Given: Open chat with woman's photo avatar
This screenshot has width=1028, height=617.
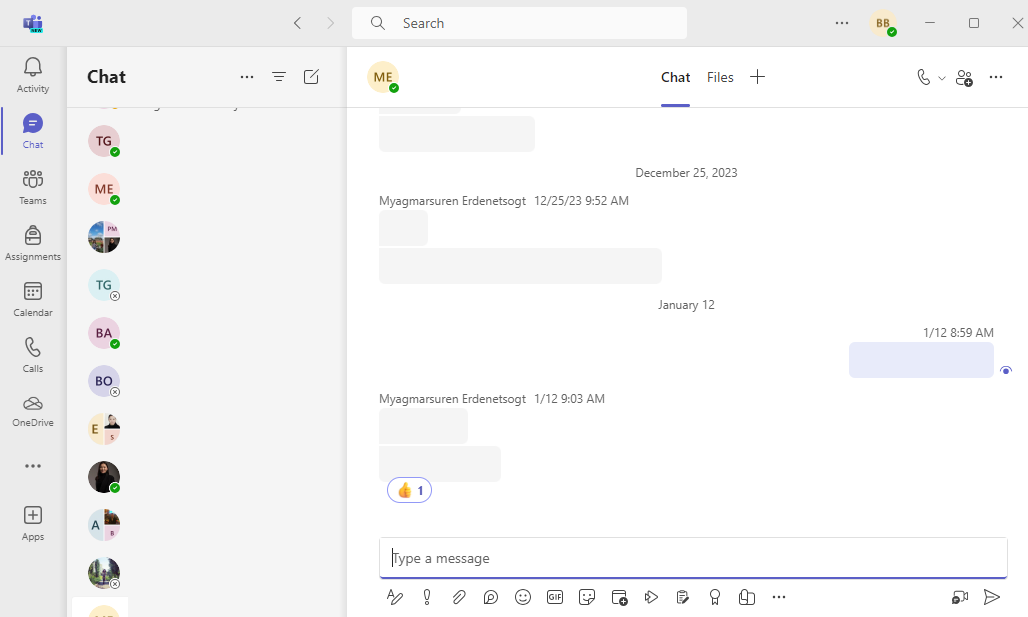Looking at the screenshot, I should 104,477.
